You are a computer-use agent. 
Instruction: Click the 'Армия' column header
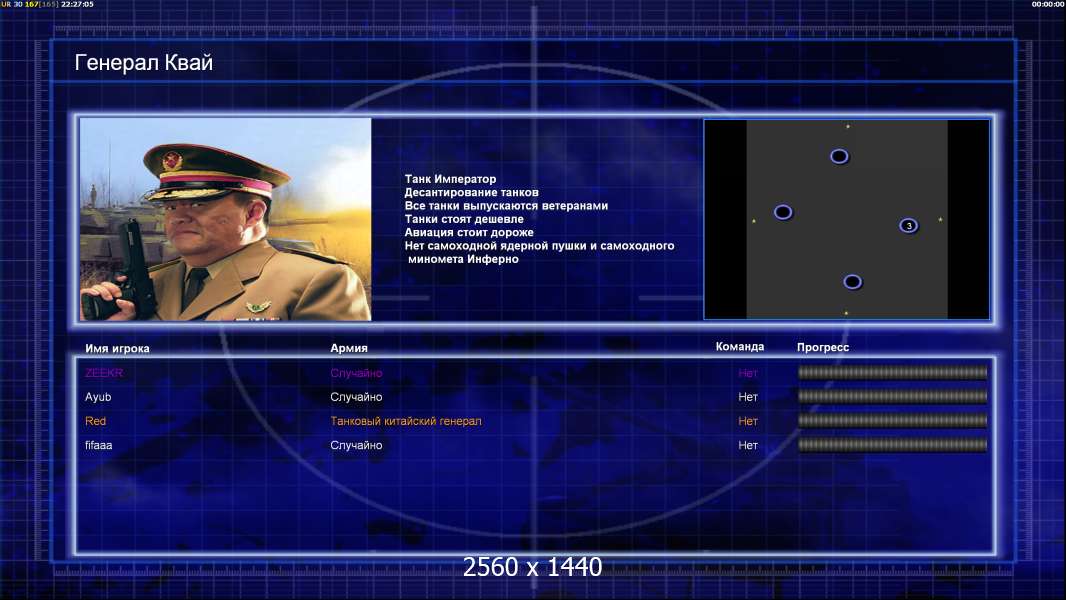pyautogui.click(x=349, y=348)
